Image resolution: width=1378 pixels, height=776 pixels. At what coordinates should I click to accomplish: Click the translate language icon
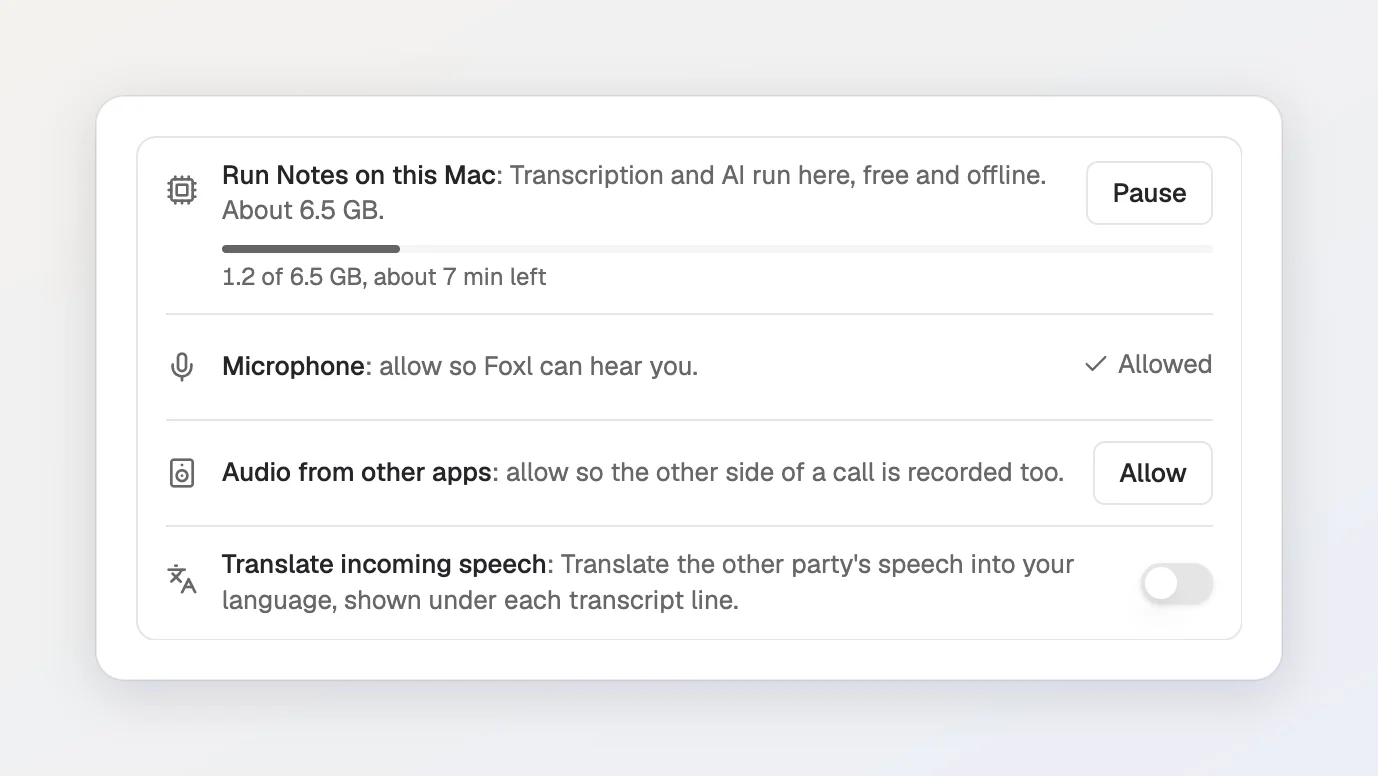point(181,579)
